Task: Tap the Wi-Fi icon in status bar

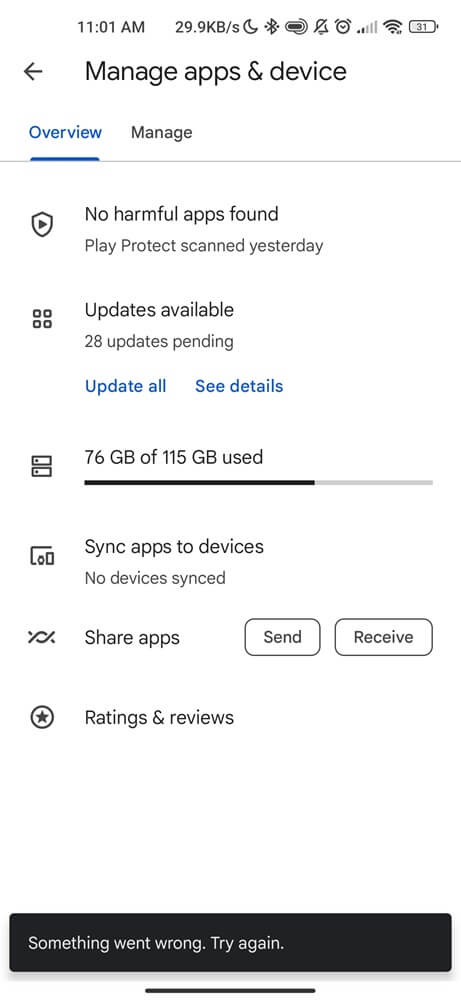Action: (393, 27)
